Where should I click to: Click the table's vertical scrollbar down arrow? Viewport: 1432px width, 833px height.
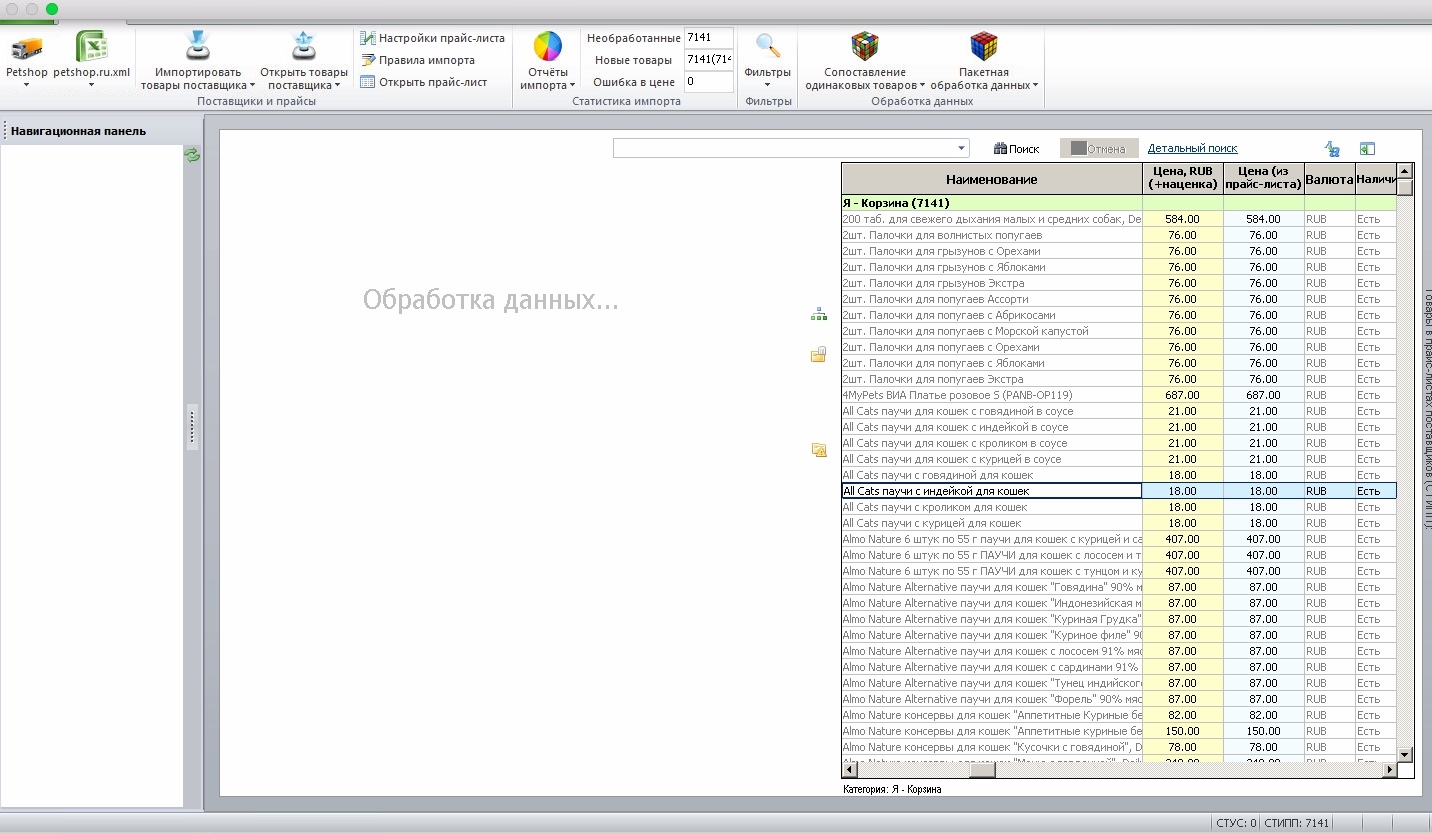(x=1405, y=754)
